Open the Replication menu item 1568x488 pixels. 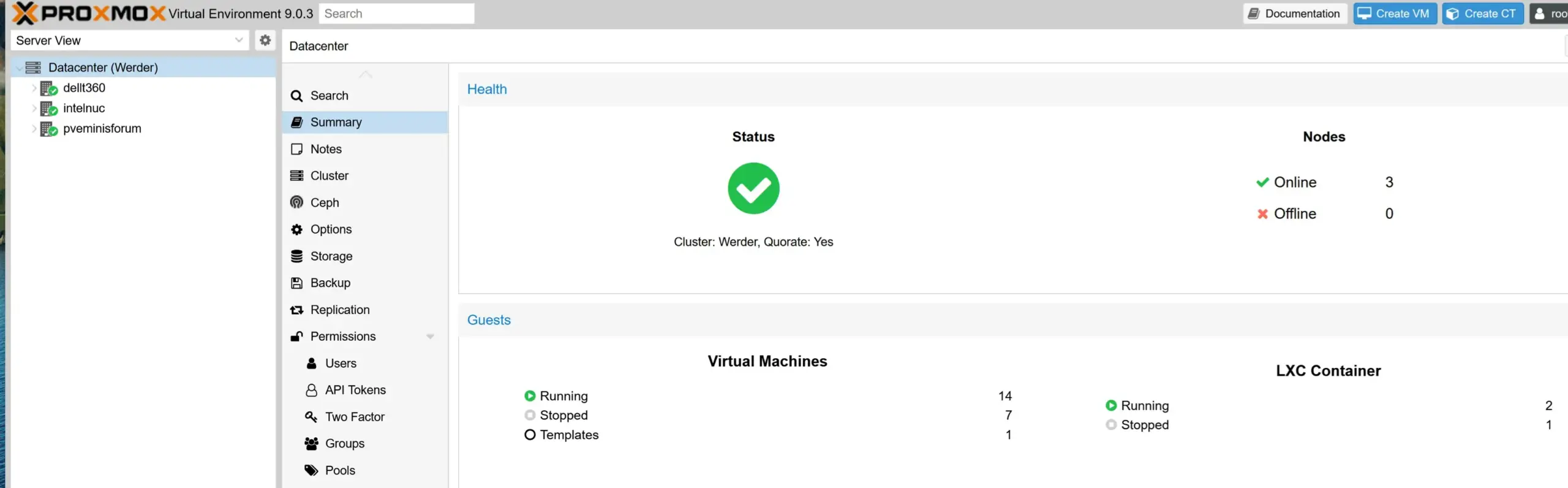(x=365, y=310)
